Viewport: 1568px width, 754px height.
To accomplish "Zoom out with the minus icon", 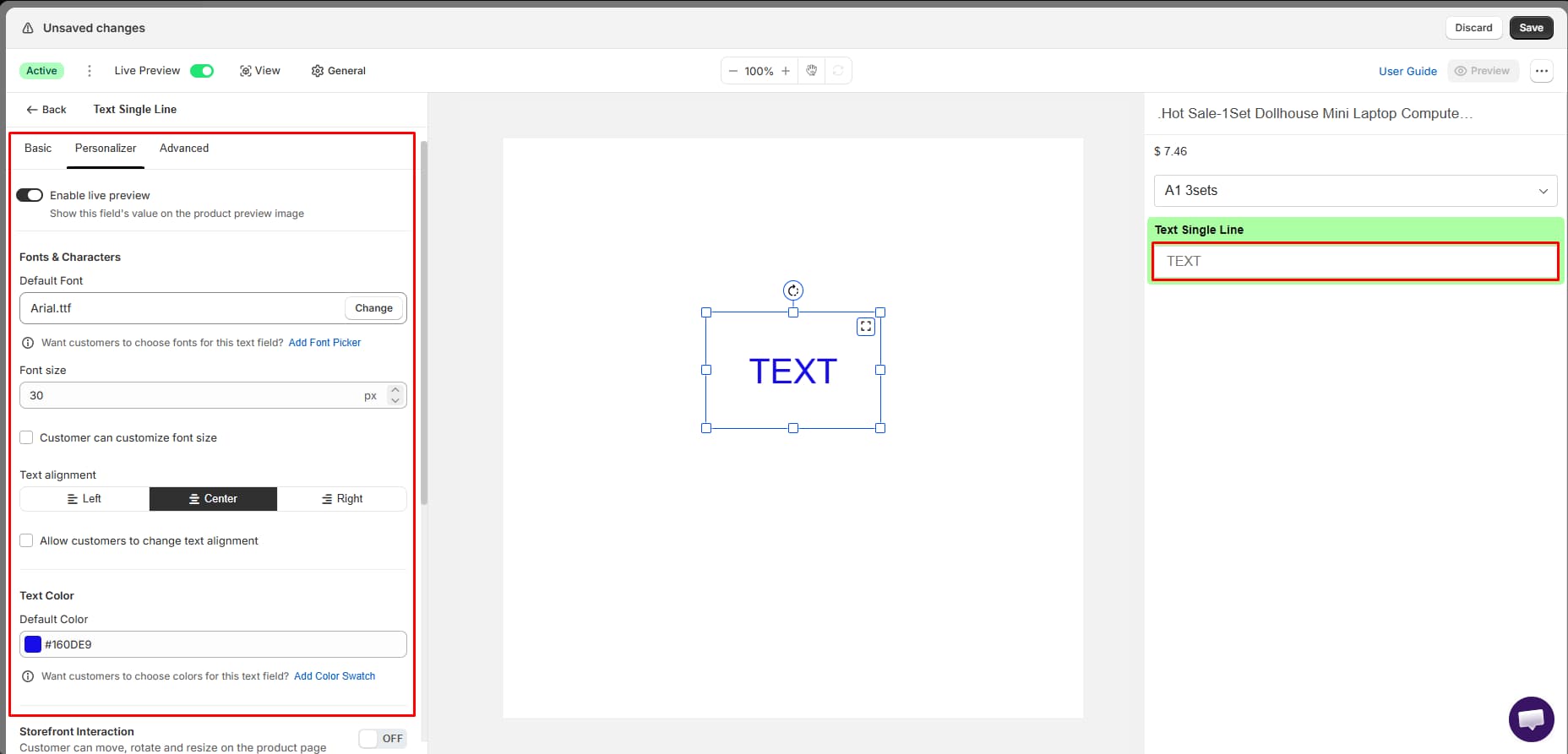I will tap(733, 71).
